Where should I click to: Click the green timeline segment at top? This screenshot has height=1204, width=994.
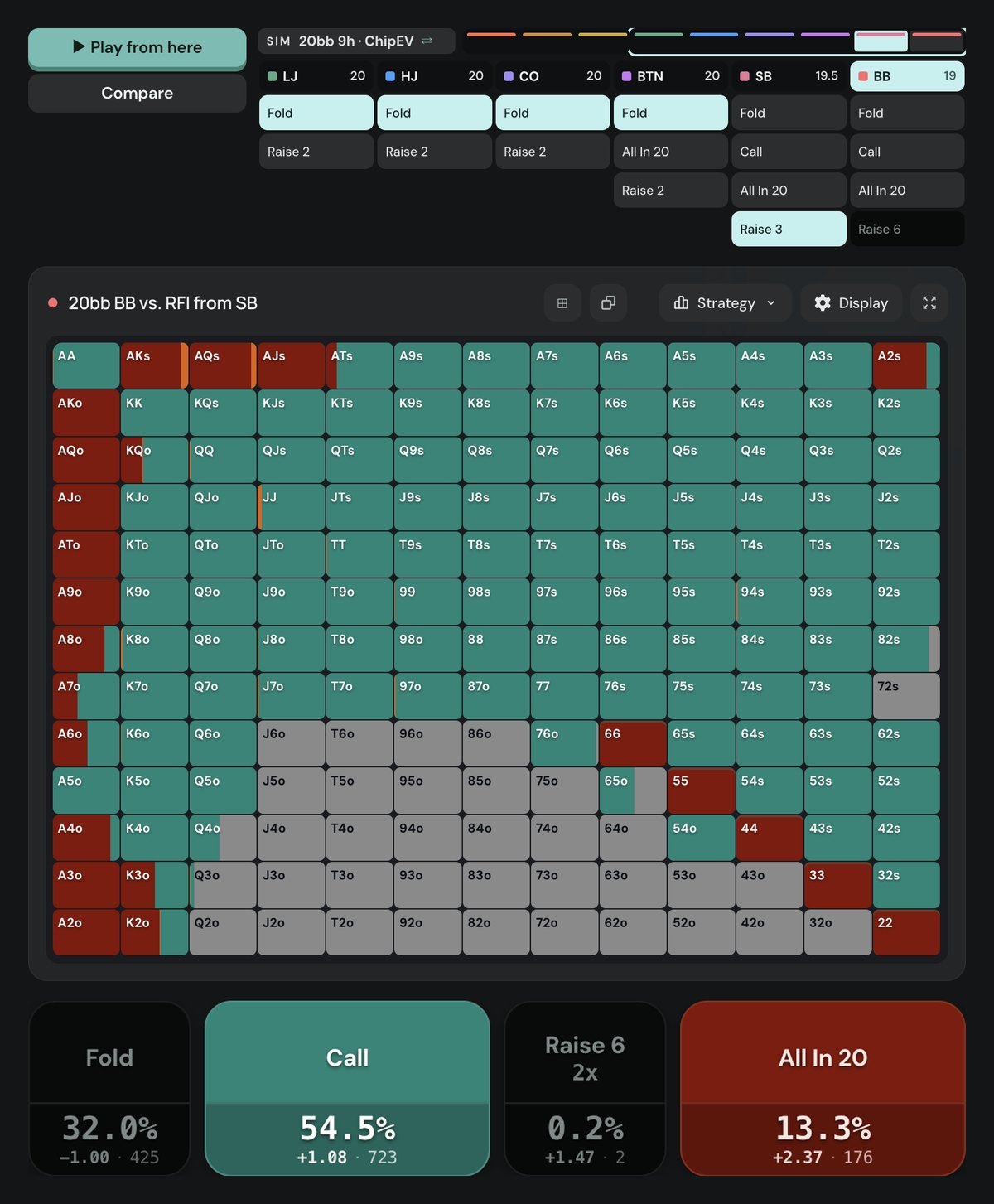pyautogui.click(x=659, y=35)
